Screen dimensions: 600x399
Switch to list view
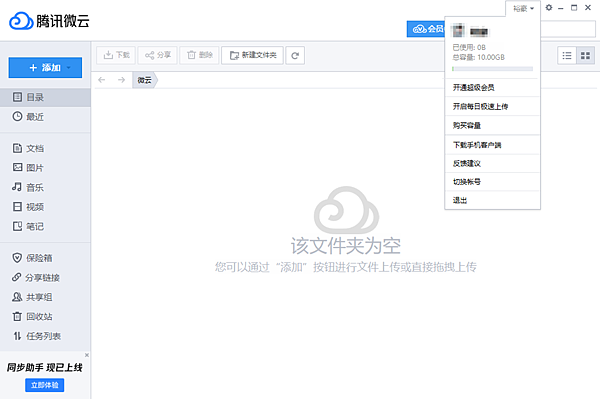pos(567,56)
